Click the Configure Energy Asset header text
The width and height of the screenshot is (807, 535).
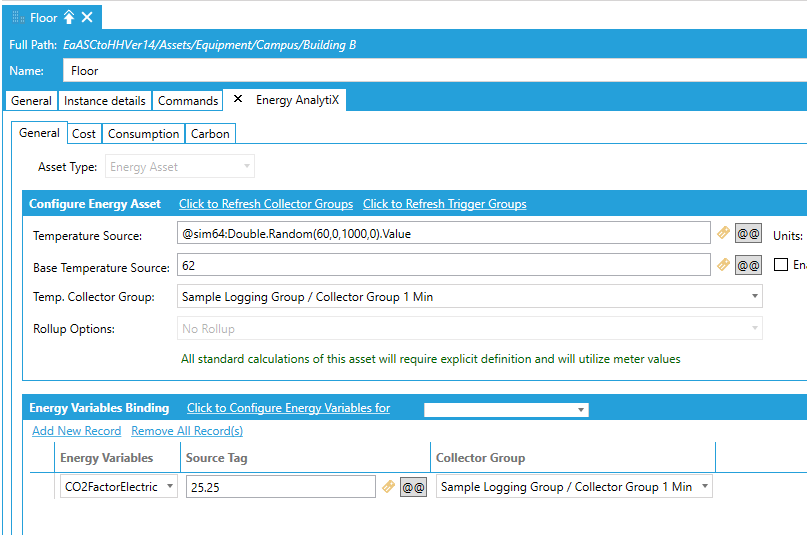click(95, 204)
